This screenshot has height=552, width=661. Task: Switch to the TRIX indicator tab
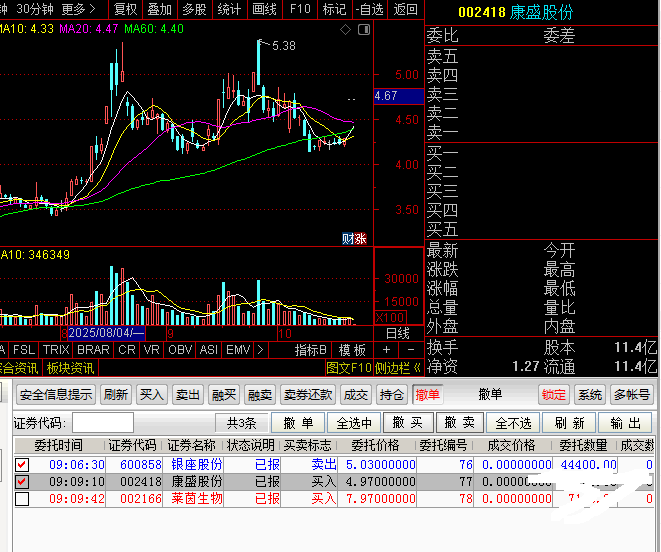coord(56,350)
